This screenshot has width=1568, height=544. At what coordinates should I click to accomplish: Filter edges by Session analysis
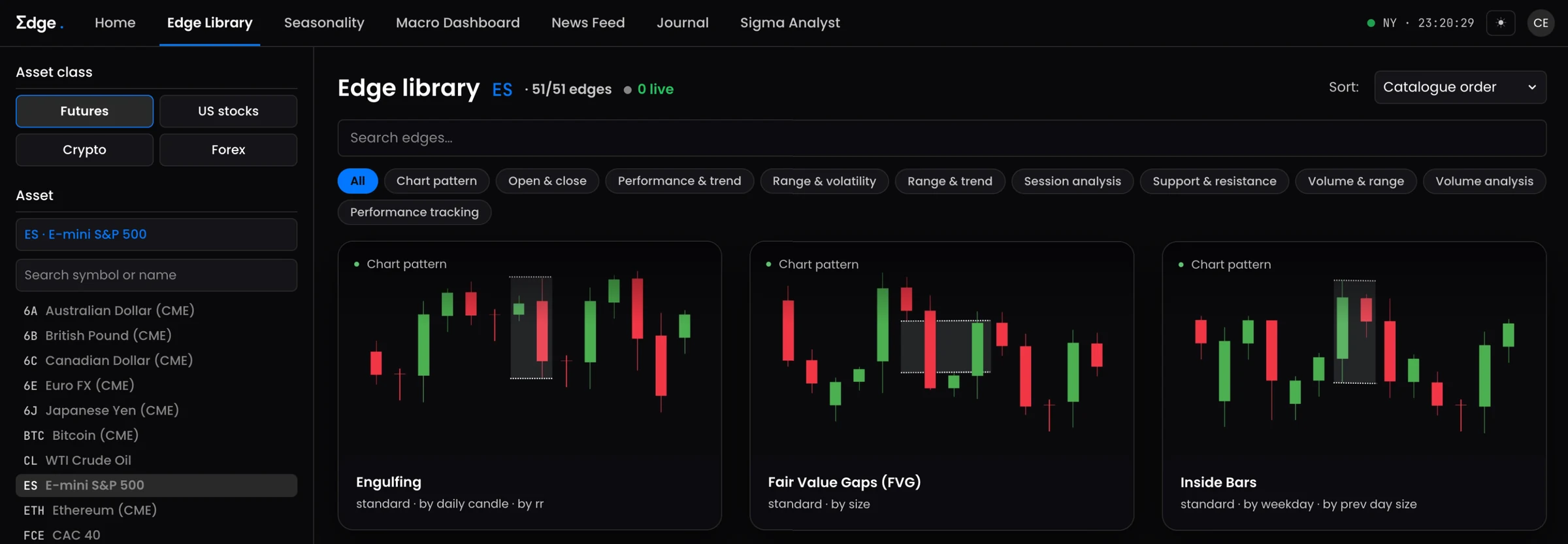1073,181
